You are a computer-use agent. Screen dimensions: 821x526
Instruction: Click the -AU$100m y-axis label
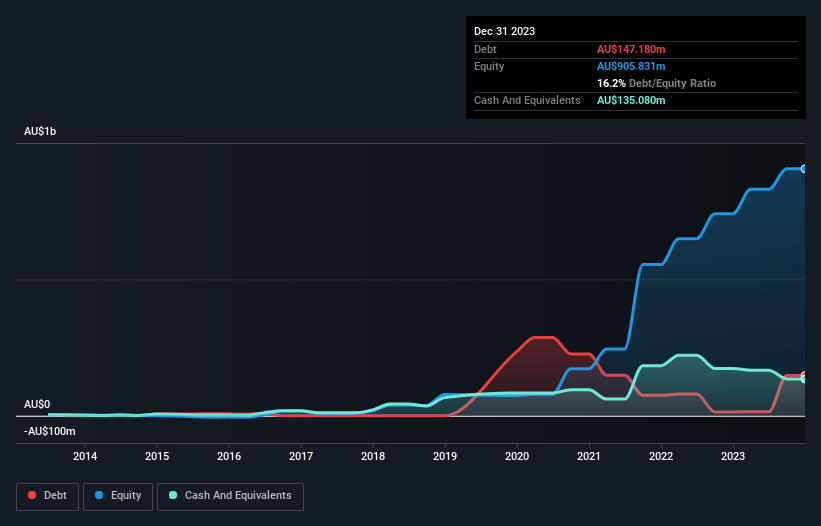coord(50,432)
